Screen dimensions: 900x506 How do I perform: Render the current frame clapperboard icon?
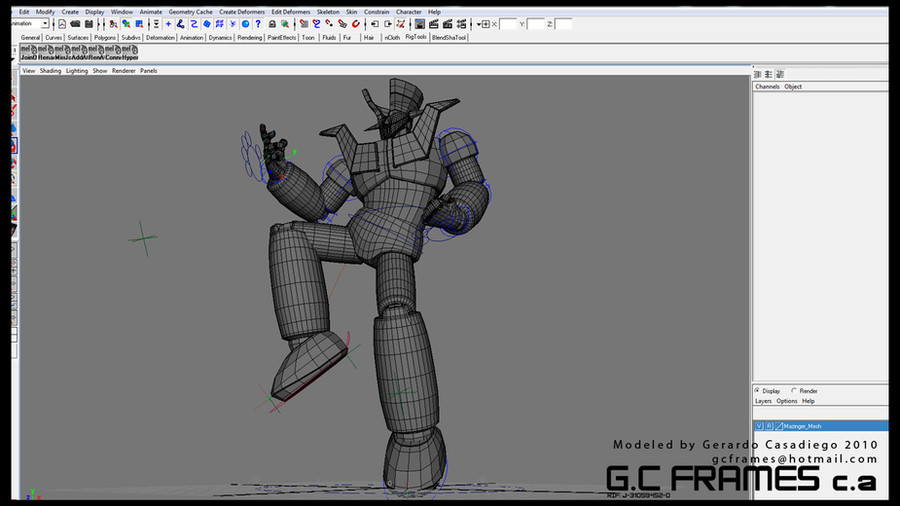pos(434,24)
